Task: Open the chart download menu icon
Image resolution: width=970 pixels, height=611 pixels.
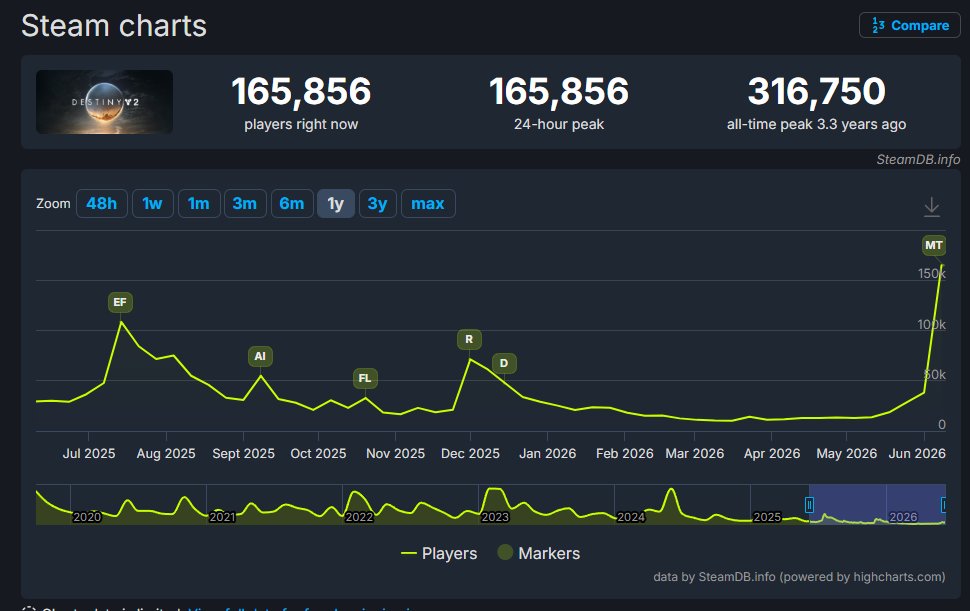Action: [x=932, y=207]
